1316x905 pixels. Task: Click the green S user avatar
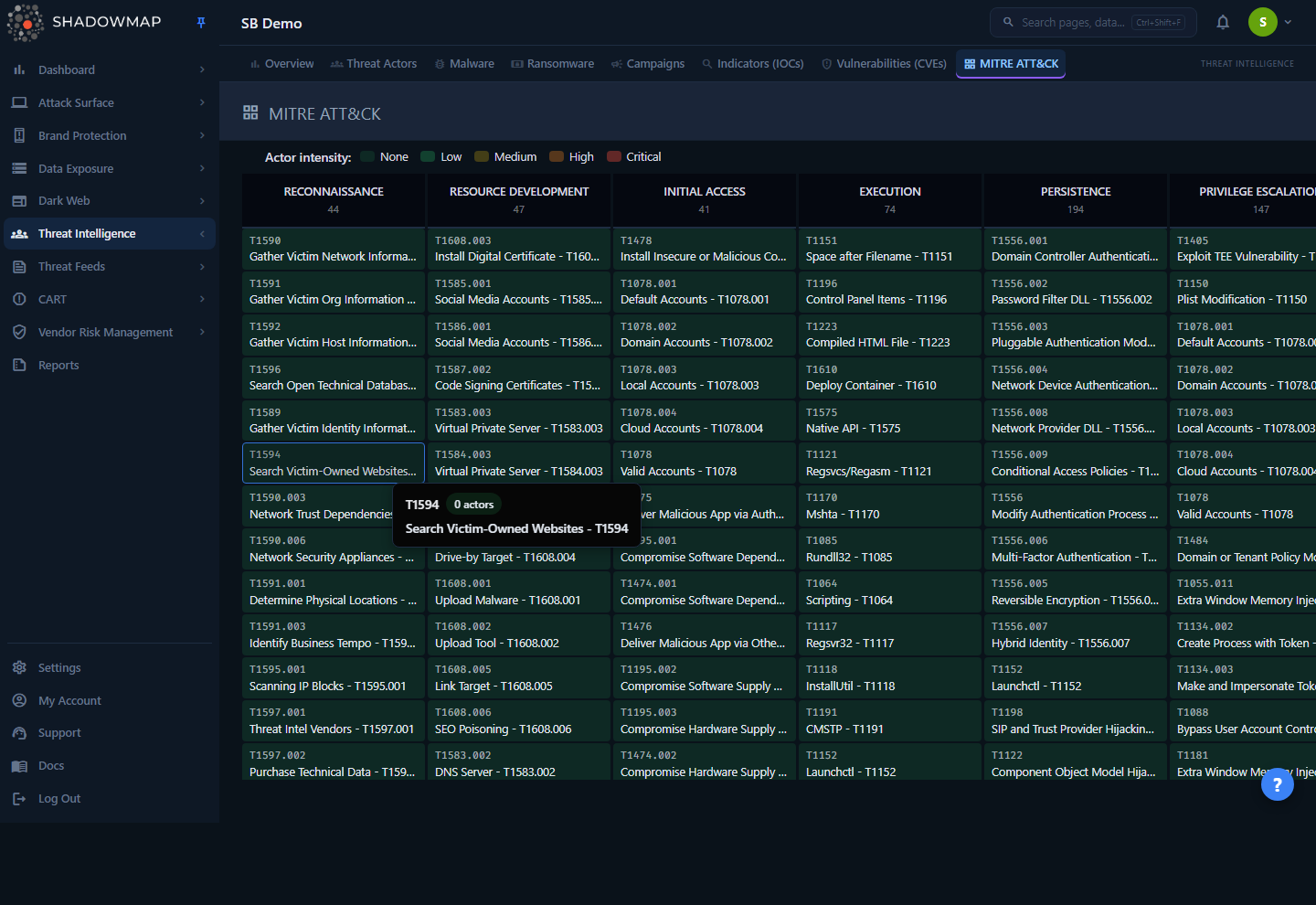(x=1263, y=22)
